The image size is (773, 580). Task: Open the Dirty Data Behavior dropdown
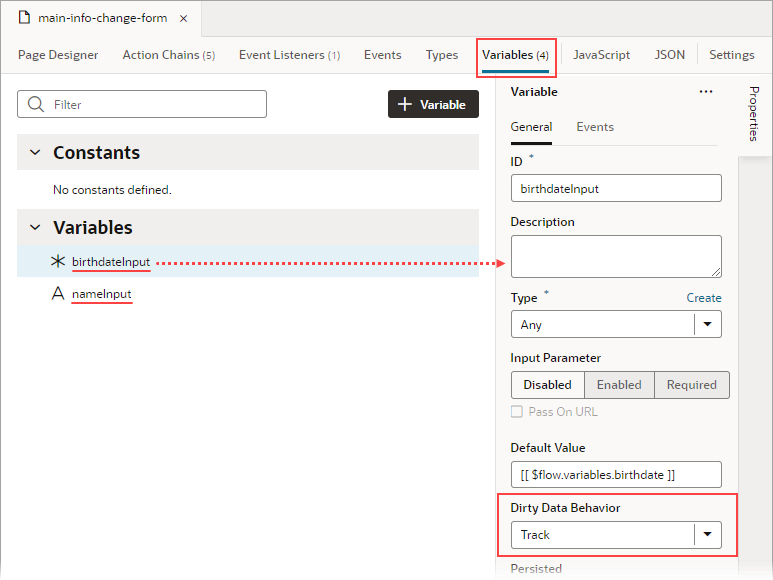click(616, 535)
